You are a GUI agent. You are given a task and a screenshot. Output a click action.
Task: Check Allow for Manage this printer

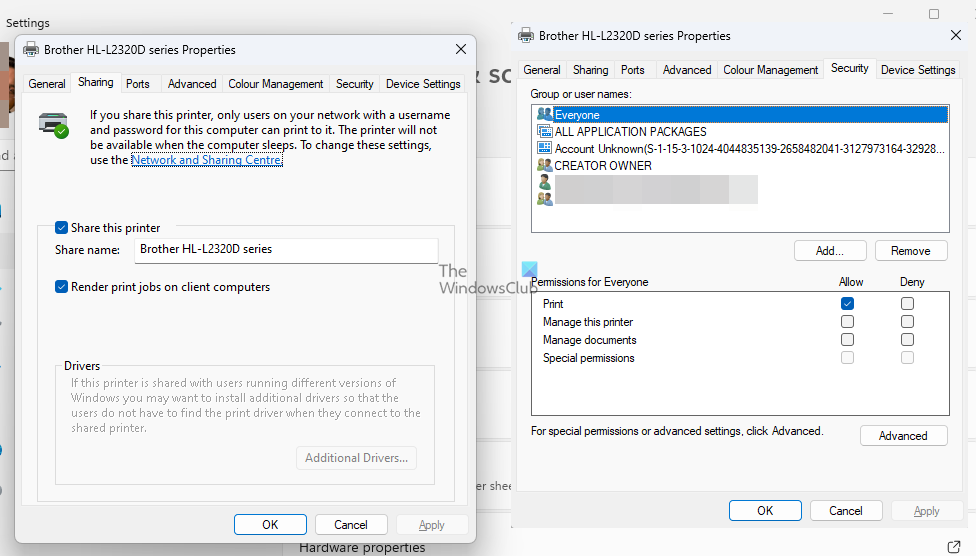click(847, 322)
